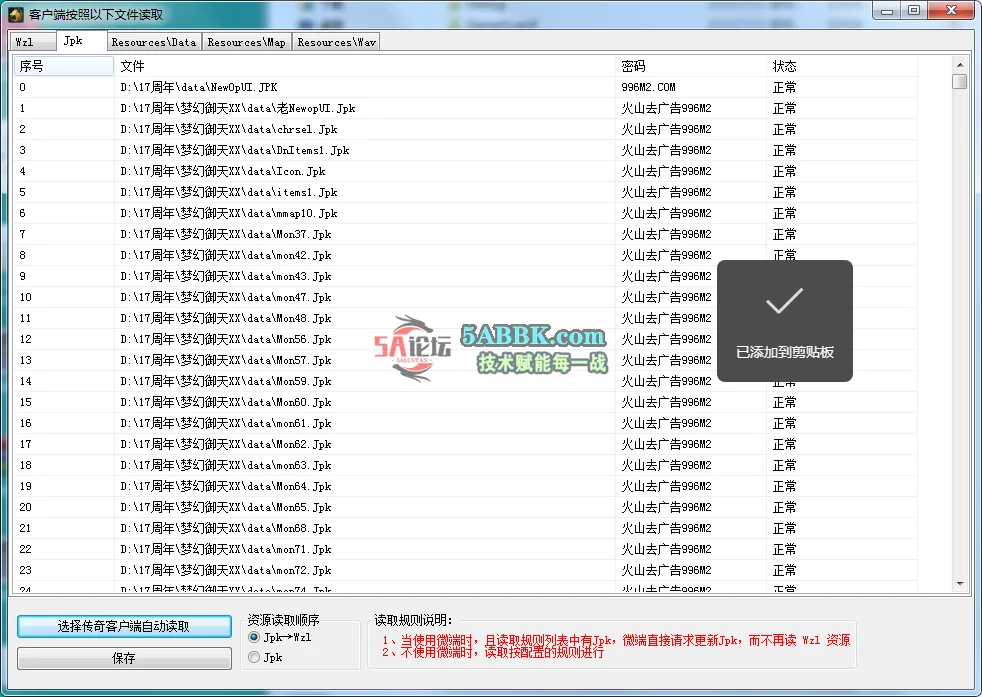This screenshot has width=982, height=697.
Task: Click the scrollbar down arrow
Action: 959,583
